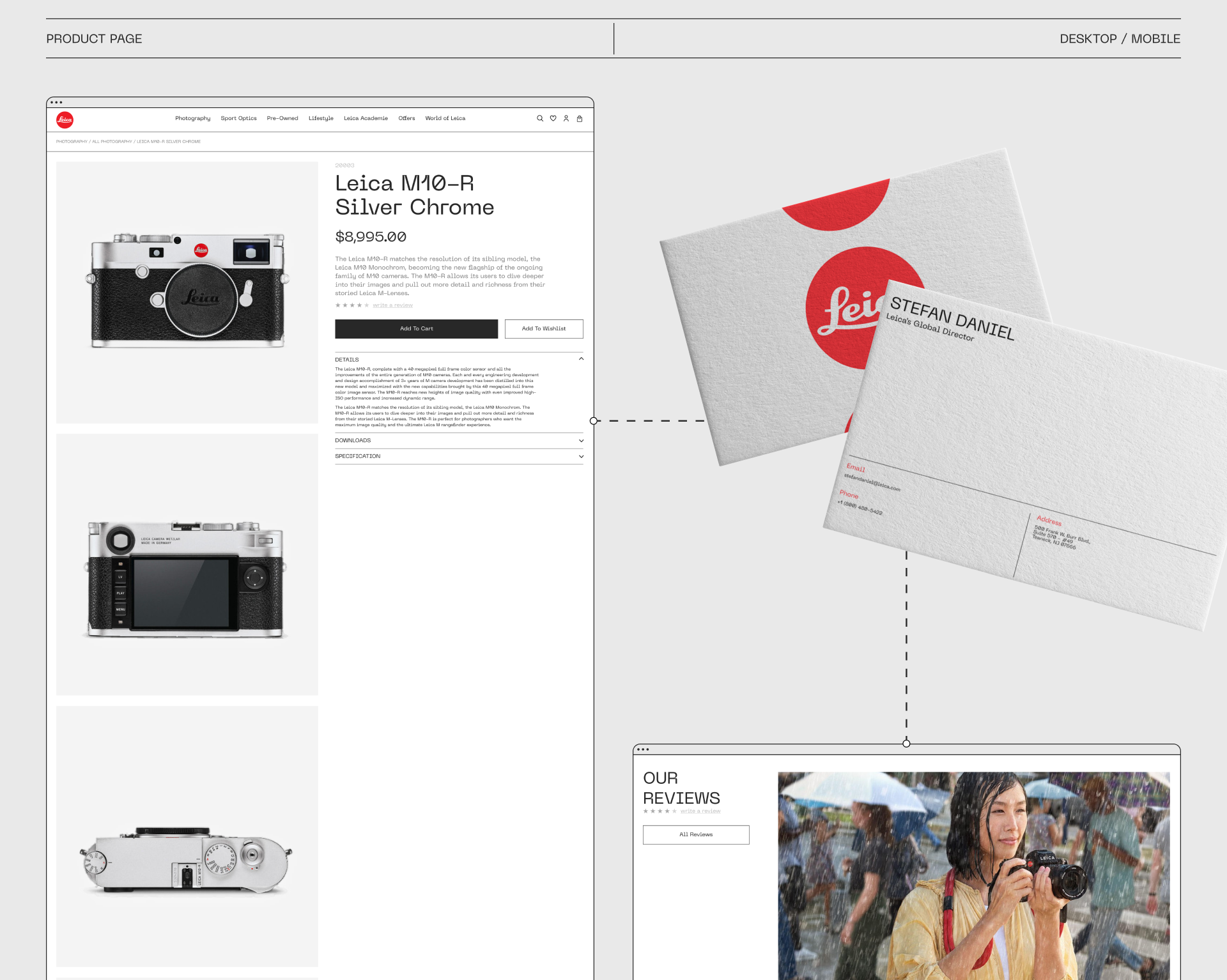Click the red Leica logo in header
The height and width of the screenshot is (980, 1227).
coord(65,119)
